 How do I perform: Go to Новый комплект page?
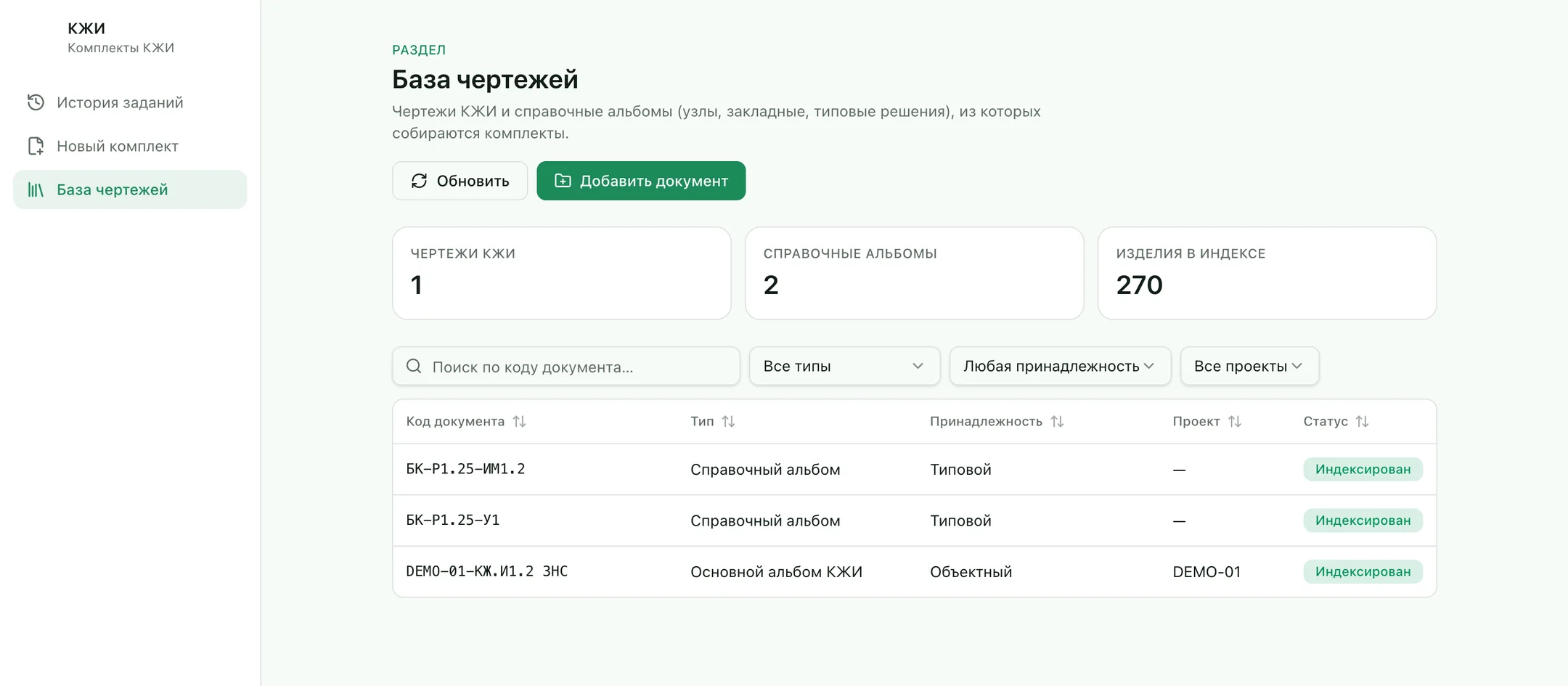[x=130, y=146]
